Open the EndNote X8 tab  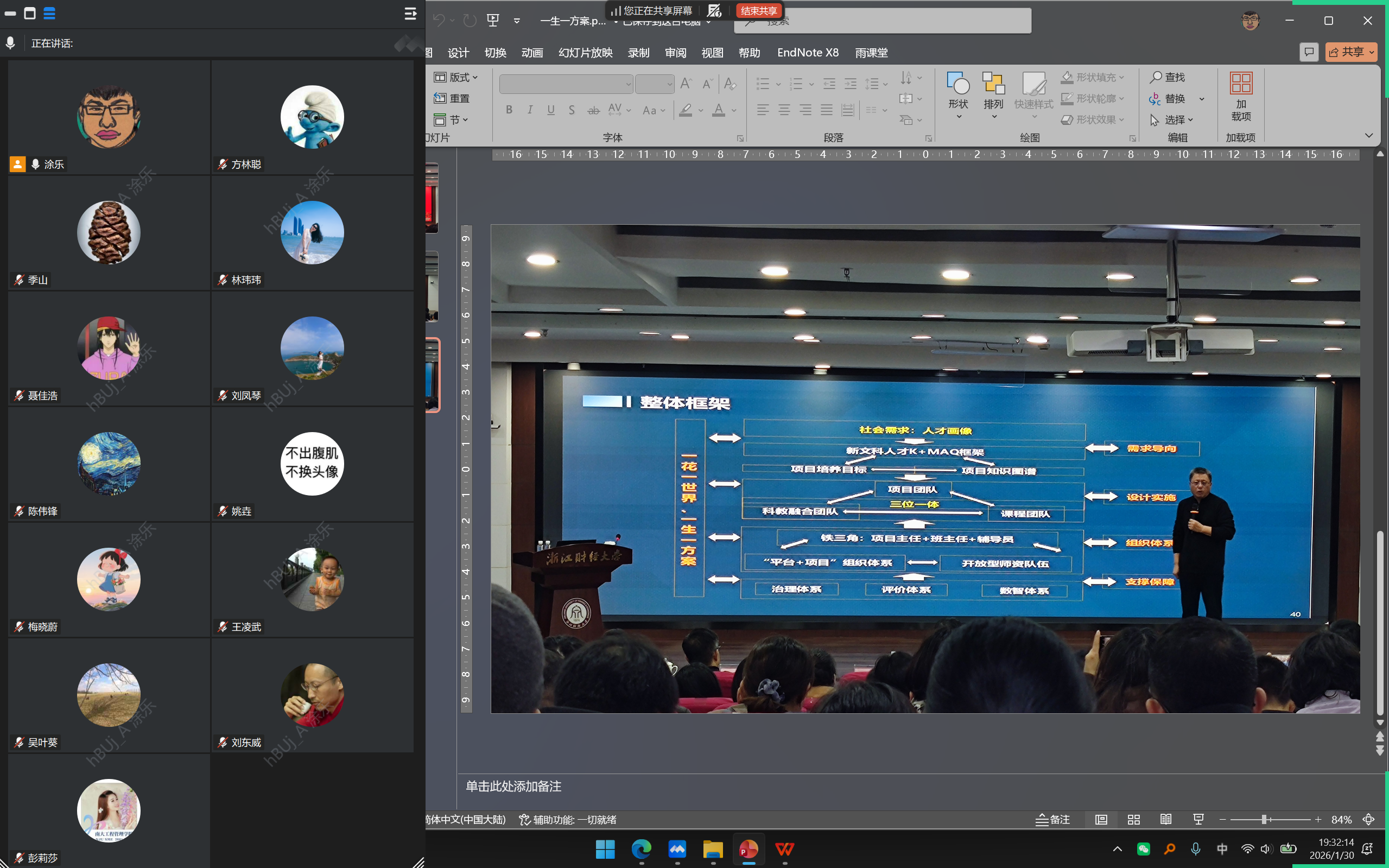[x=807, y=53]
